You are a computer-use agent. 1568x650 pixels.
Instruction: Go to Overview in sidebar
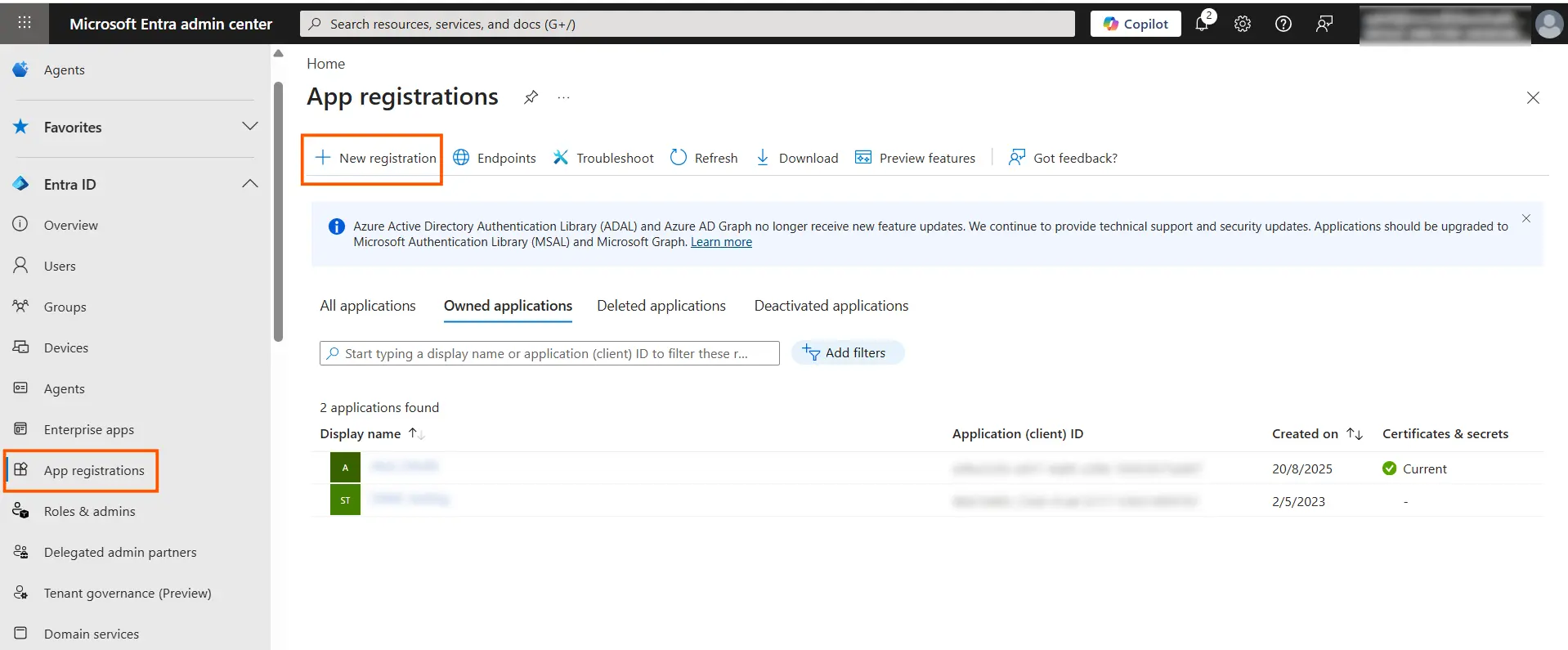click(x=70, y=225)
